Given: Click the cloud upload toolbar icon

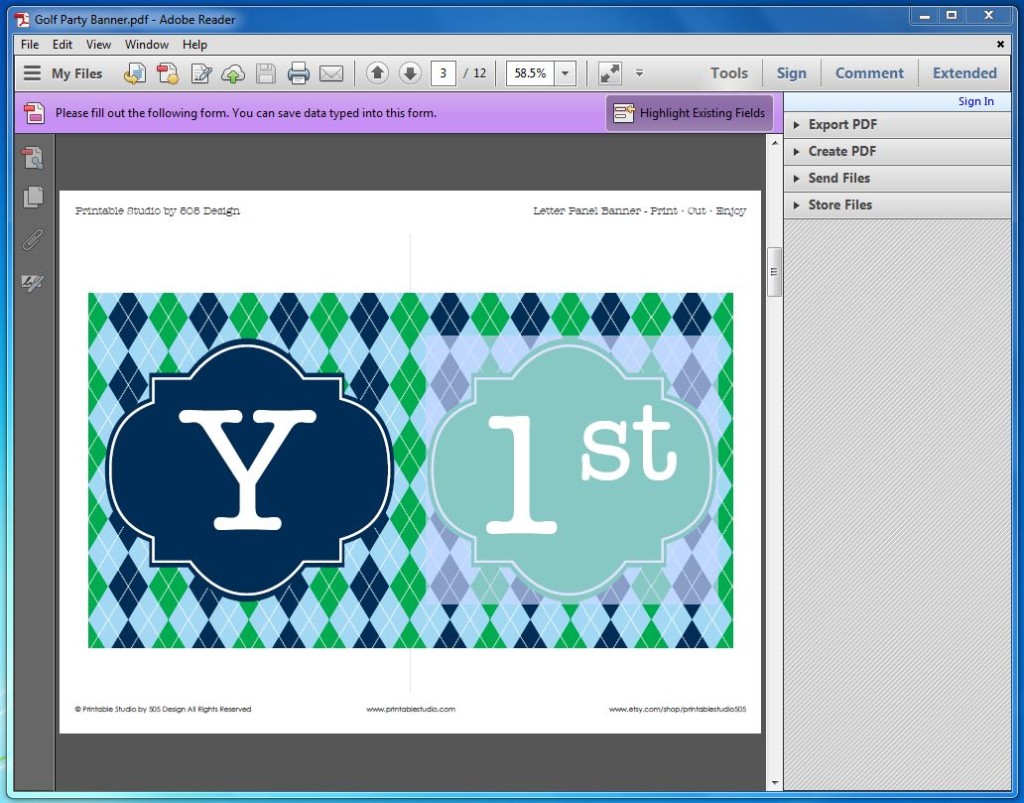Looking at the screenshot, I should [233, 73].
